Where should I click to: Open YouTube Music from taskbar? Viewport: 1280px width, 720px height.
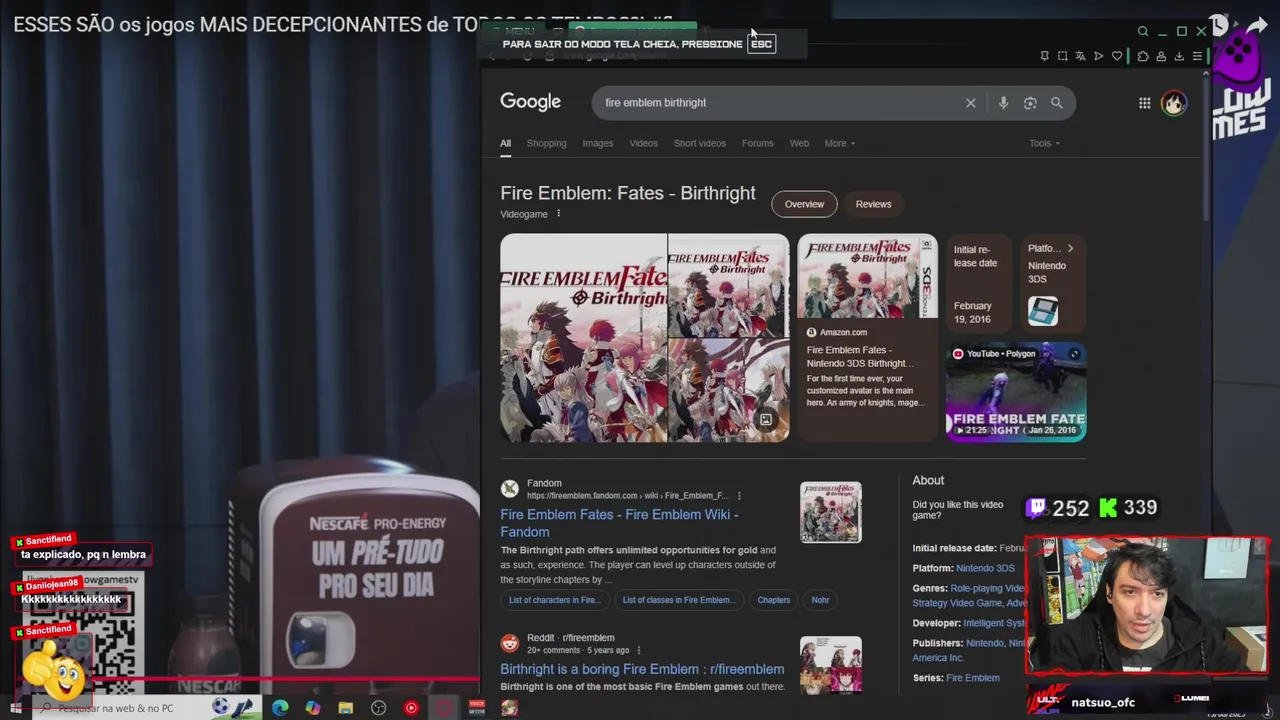point(411,708)
